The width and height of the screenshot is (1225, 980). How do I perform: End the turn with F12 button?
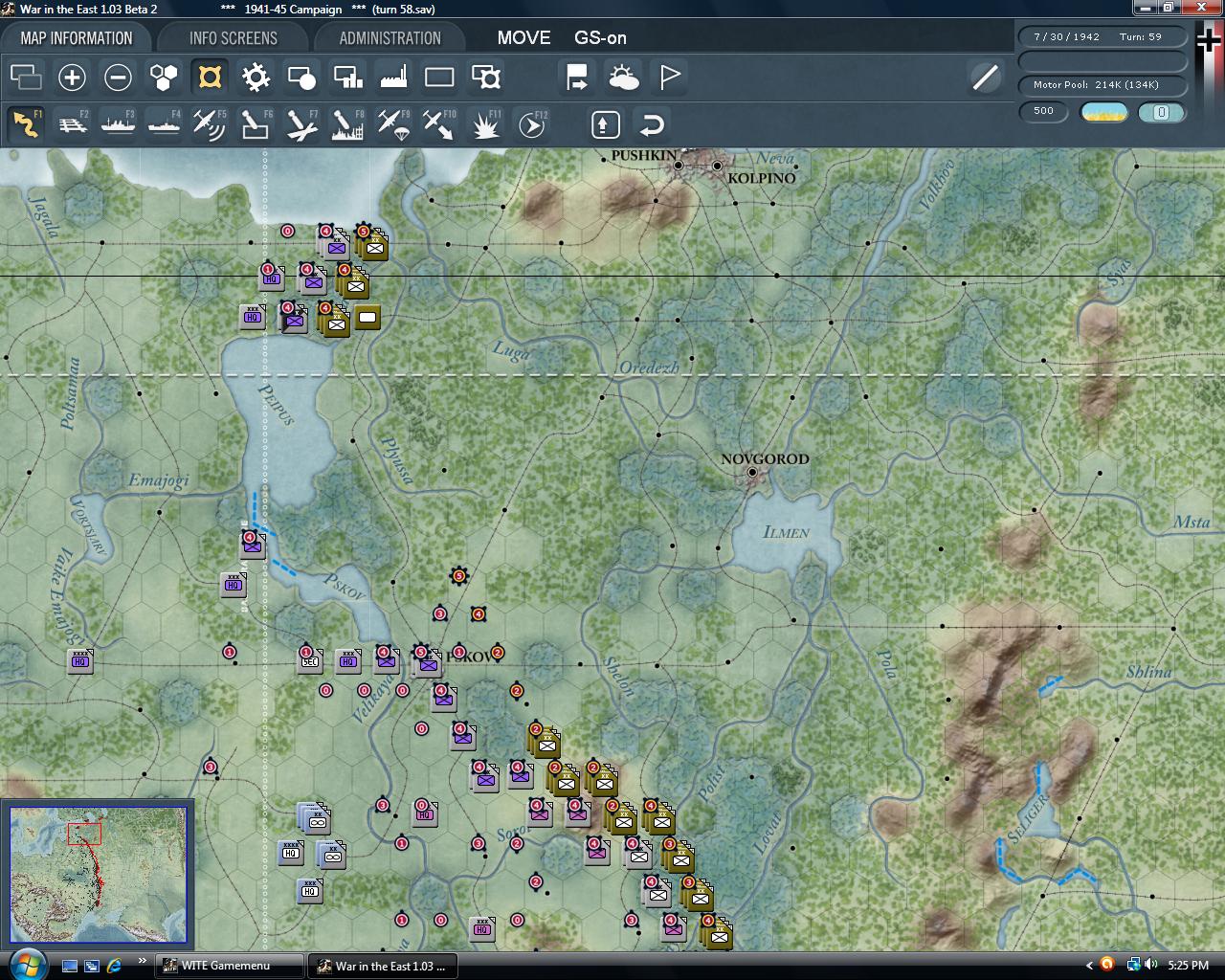pyautogui.click(x=532, y=124)
